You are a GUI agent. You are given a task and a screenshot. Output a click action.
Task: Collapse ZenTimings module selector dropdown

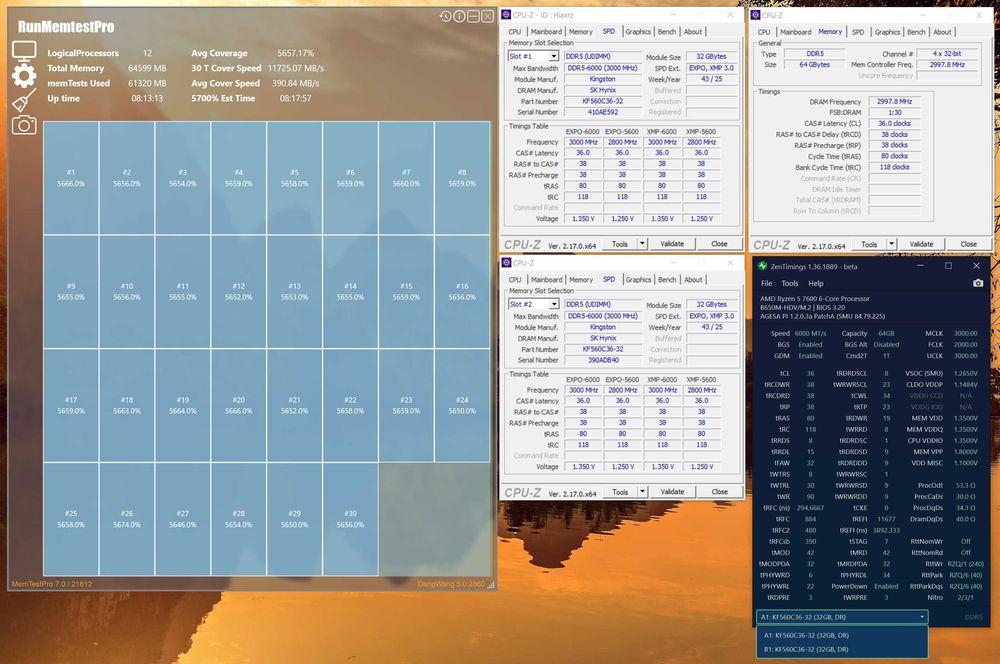(922, 617)
